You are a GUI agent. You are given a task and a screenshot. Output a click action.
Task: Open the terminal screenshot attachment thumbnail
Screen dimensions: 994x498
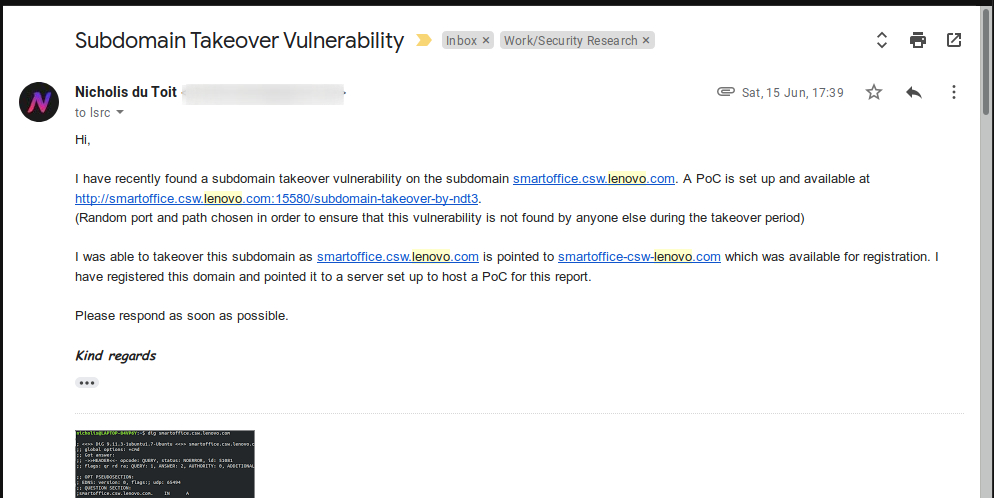(165, 464)
